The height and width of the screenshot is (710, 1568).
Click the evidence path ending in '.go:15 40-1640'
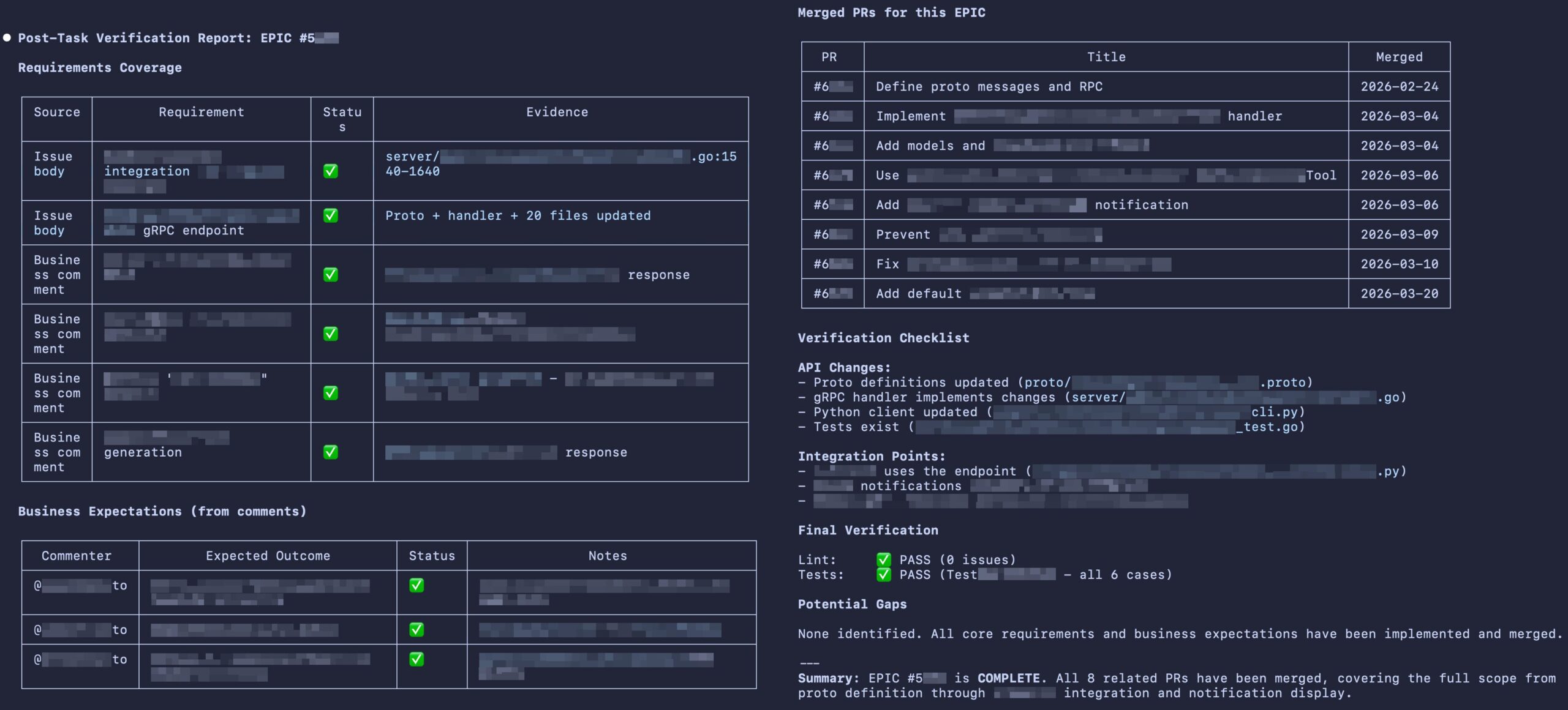(561, 164)
